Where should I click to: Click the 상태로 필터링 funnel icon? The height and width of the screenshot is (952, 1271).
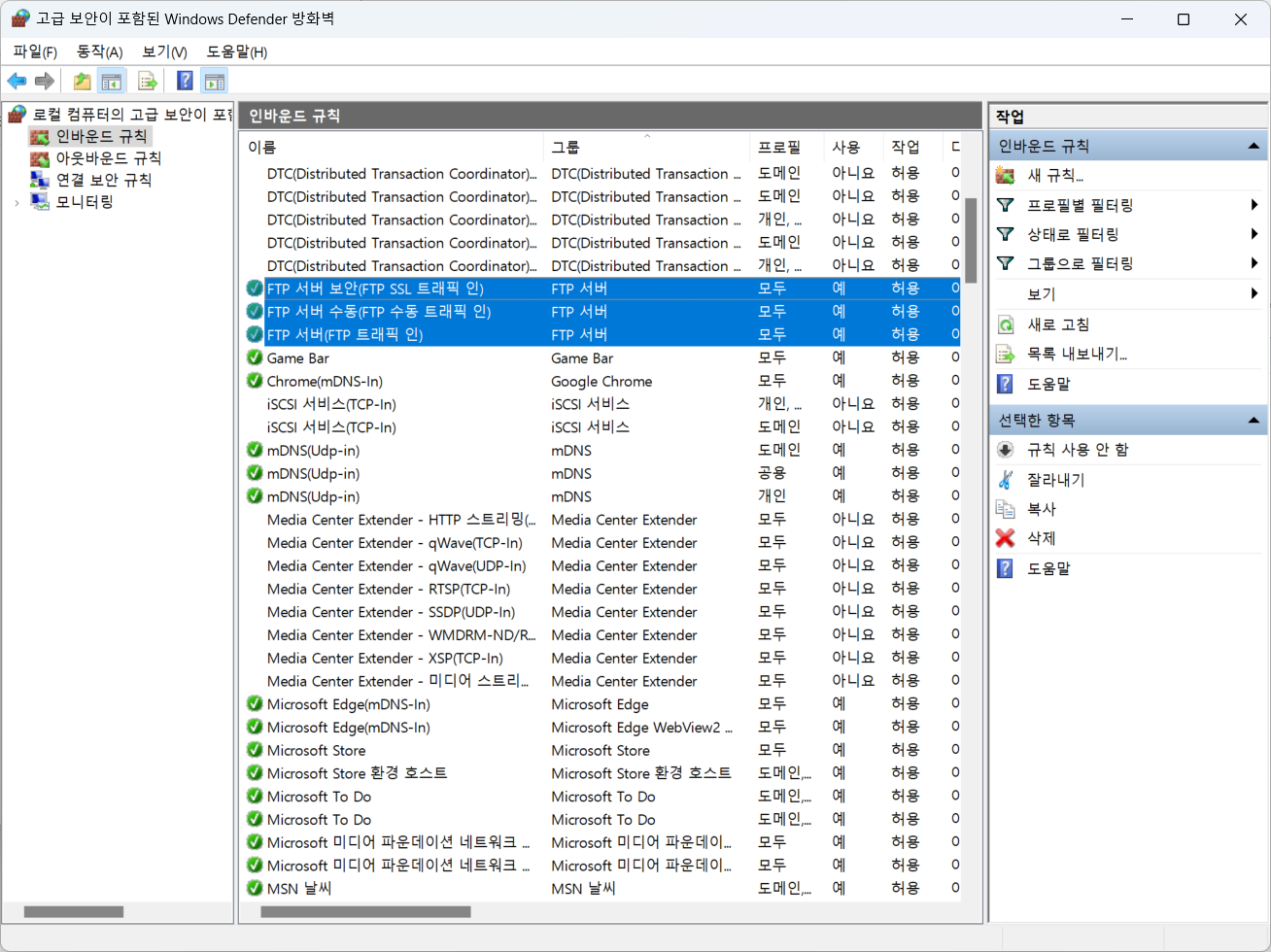click(1006, 234)
